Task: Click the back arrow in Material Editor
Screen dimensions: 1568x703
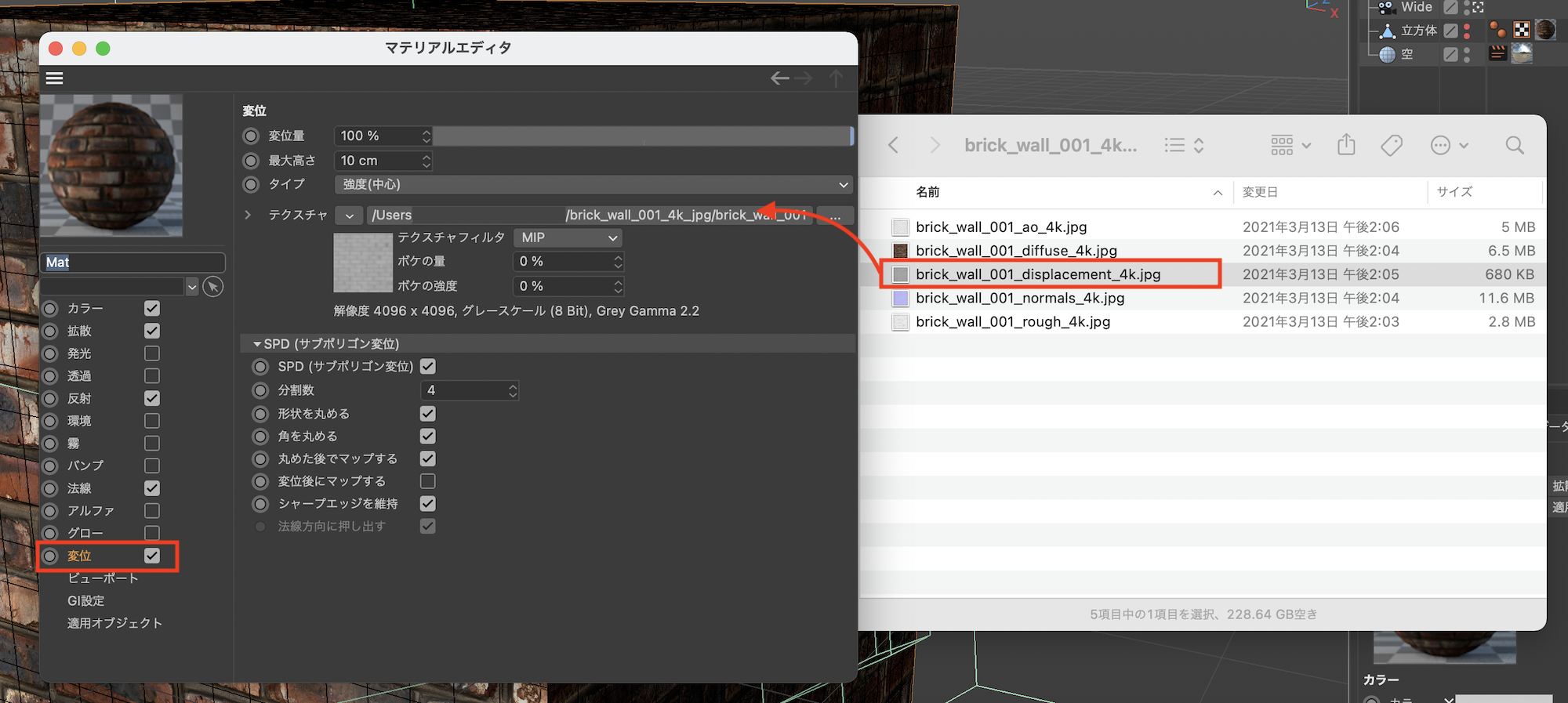Action: (x=779, y=78)
